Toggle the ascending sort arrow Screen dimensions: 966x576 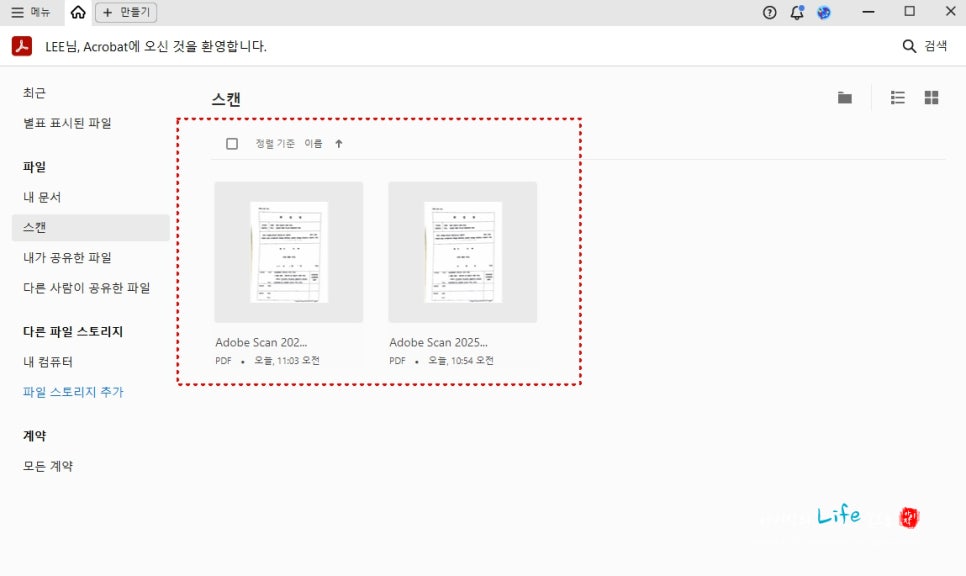(339, 144)
